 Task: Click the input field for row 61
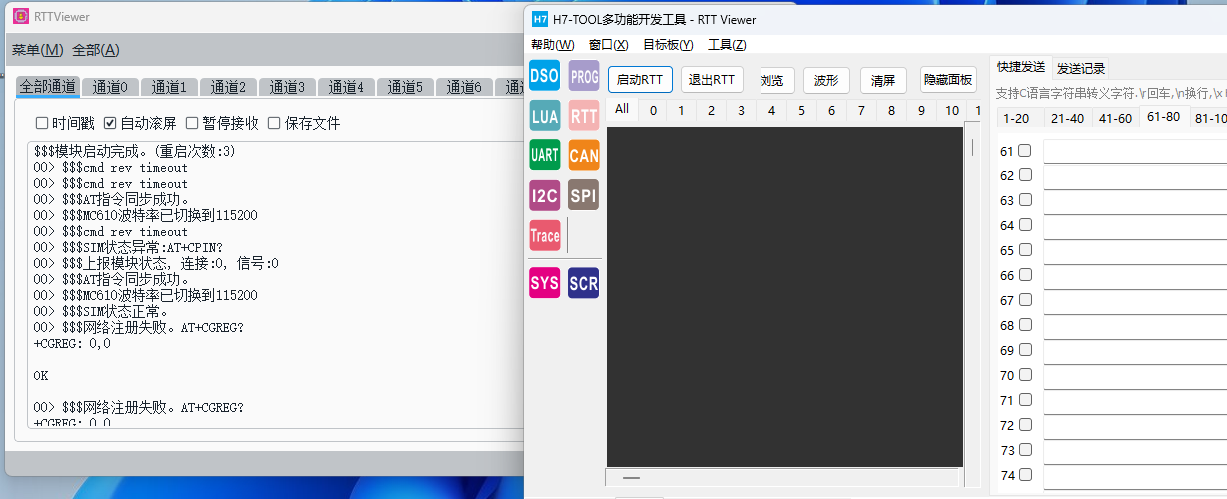pyautogui.click(x=1135, y=151)
